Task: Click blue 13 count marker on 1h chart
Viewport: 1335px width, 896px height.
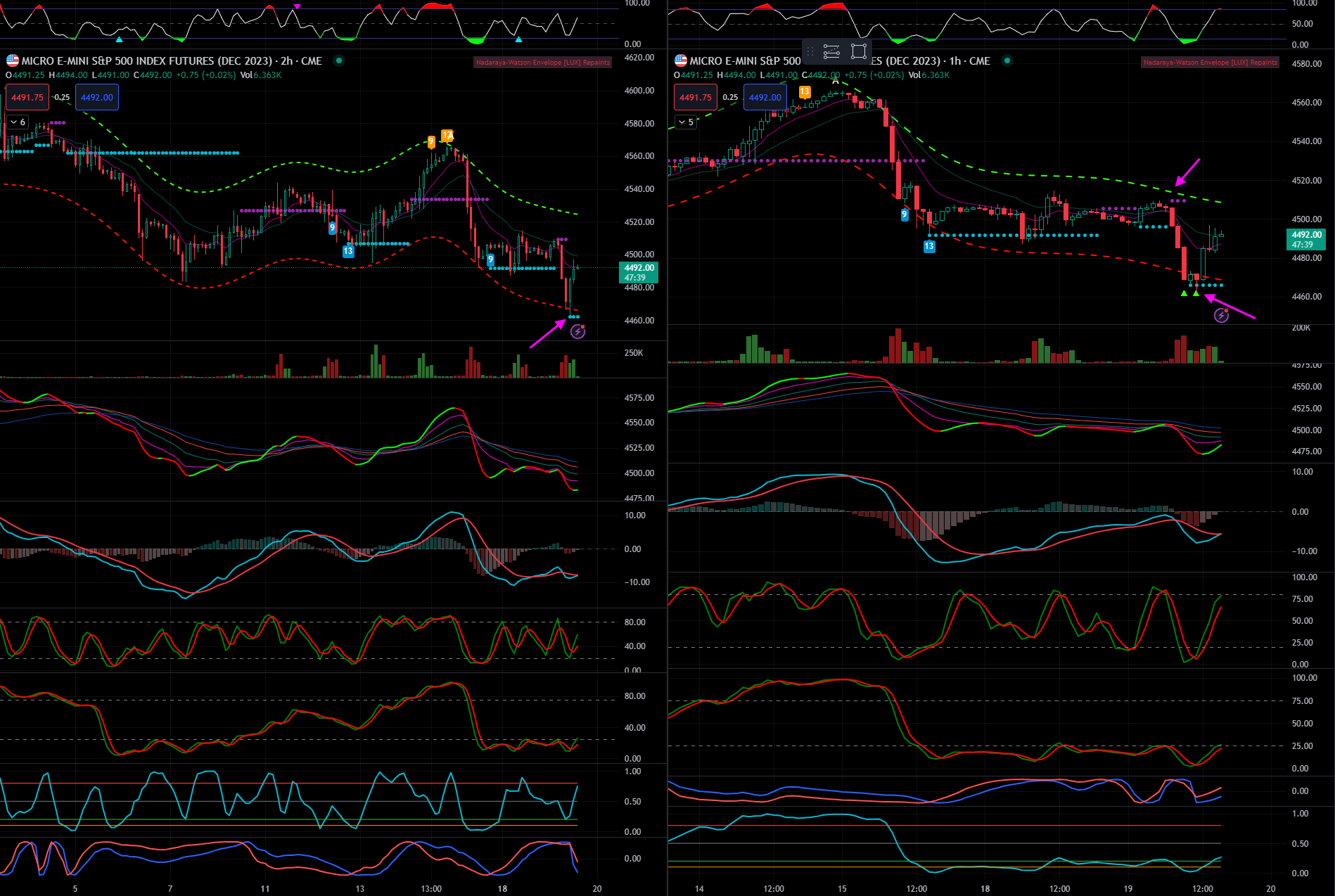Action: (x=929, y=246)
